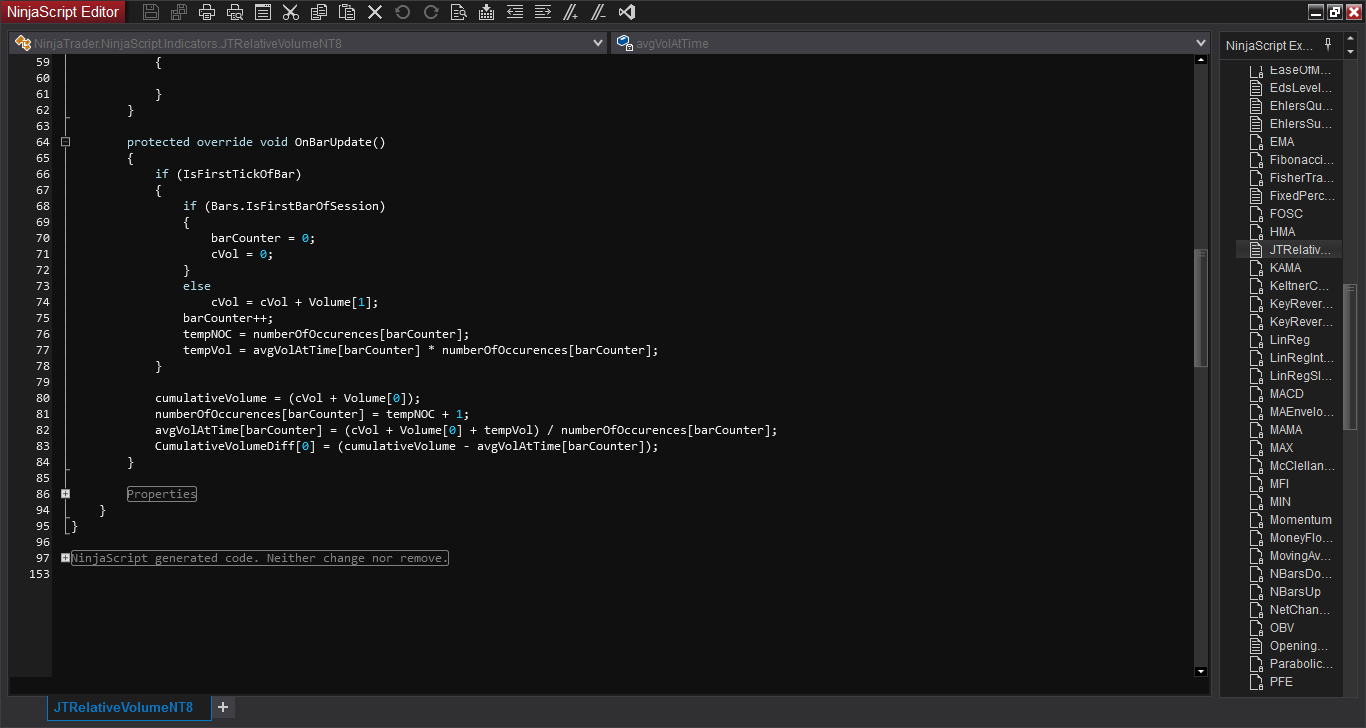This screenshot has height=728, width=1366.
Task: Select EMA indicator in explorer
Action: pos(1282,142)
